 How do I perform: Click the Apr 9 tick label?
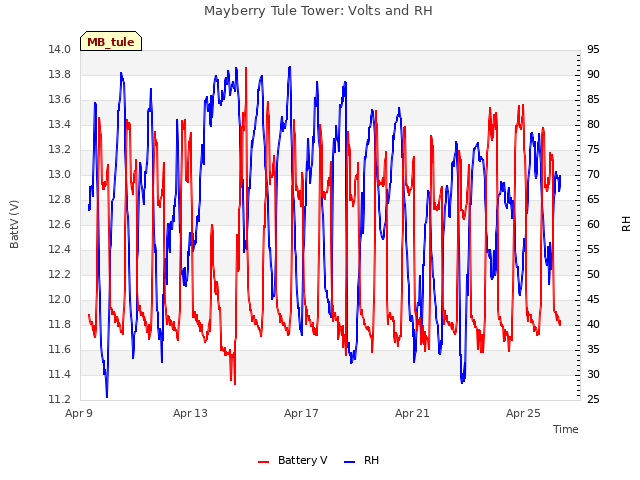click(x=79, y=413)
